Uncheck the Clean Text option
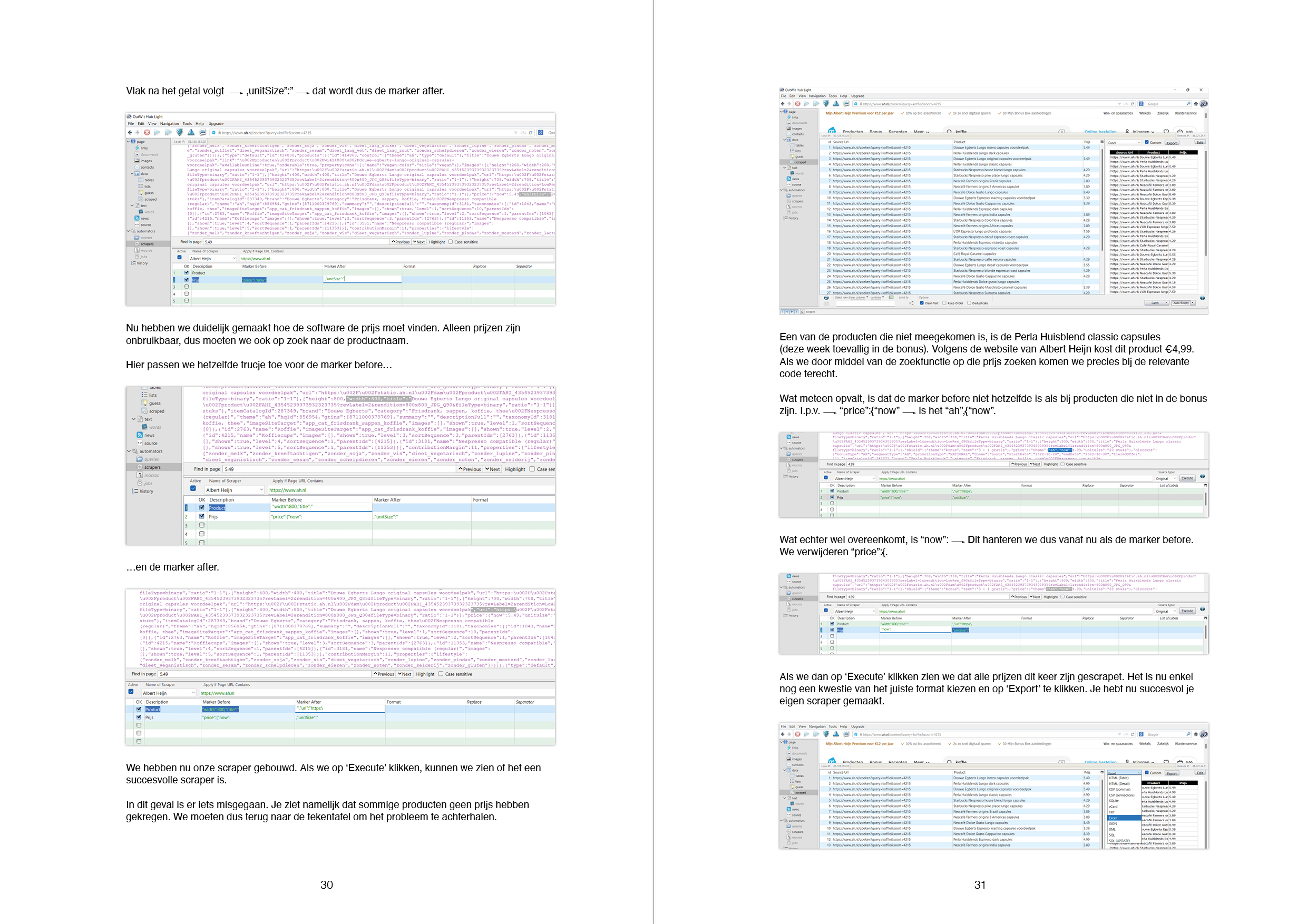The height and width of the screenshot is (924, 1307). (x=922, y=303)
